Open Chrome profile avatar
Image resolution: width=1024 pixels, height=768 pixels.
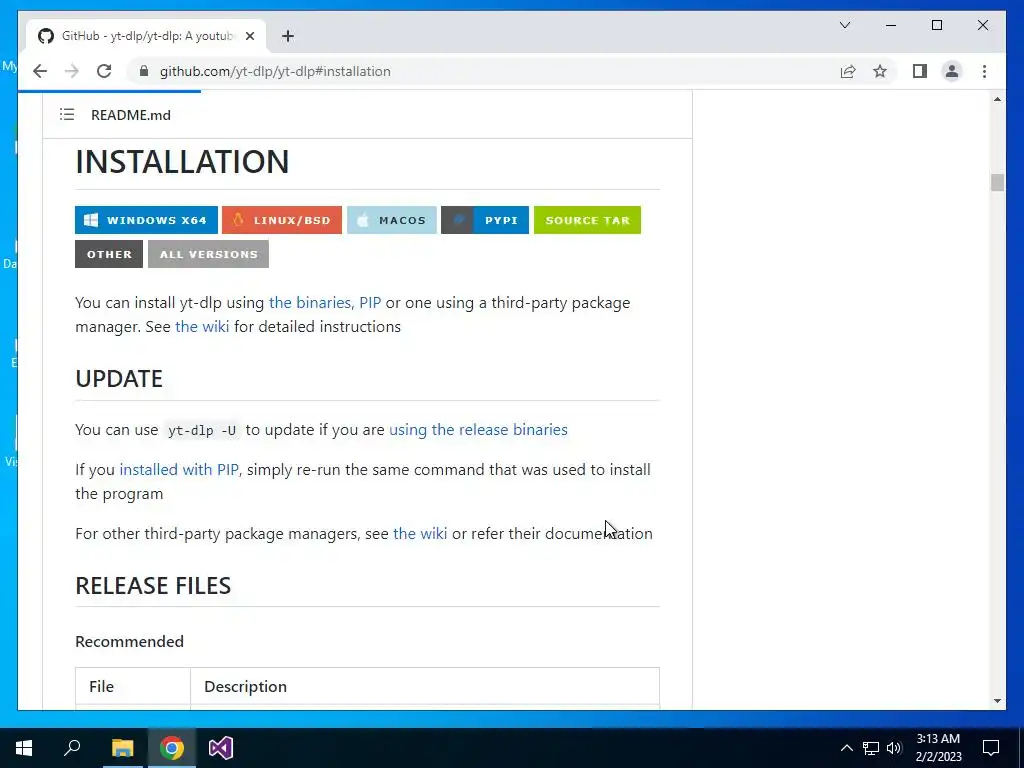point(952,71)
